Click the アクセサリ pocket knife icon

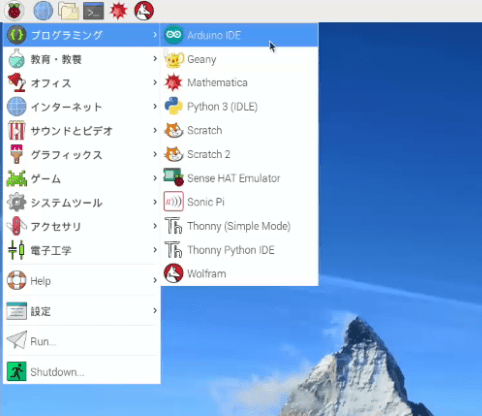[x=16, y=226]
